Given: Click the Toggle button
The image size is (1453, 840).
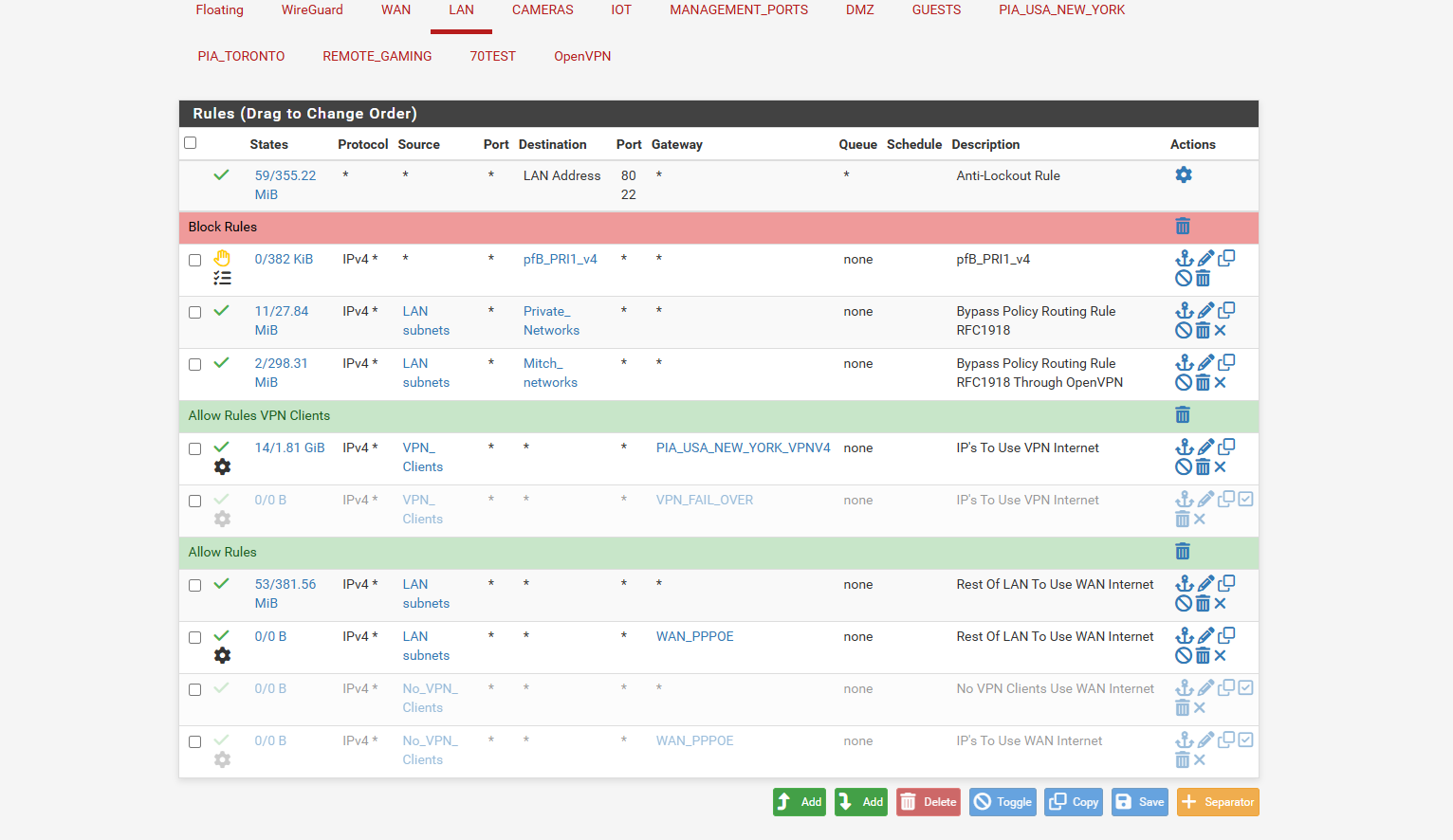Looking at the screenshot, I should coord(1002,802).
